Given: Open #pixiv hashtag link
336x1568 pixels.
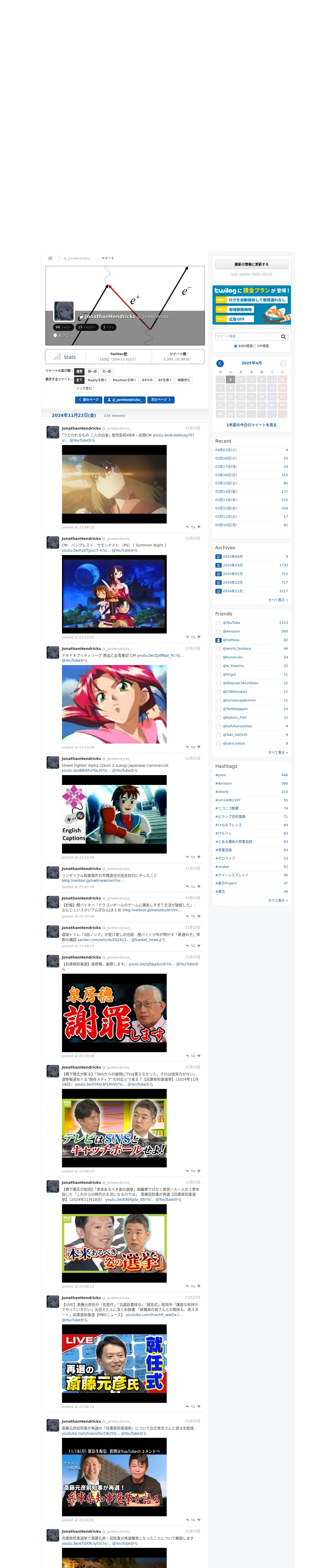Looking at the screenshot, I should pos(221,775).
